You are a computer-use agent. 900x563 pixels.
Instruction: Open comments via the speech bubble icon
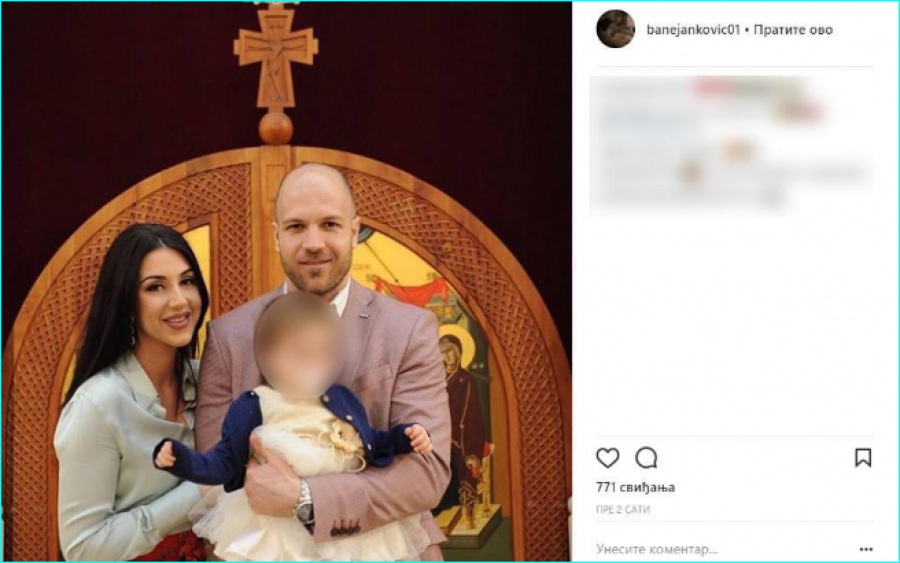(646, 458)
